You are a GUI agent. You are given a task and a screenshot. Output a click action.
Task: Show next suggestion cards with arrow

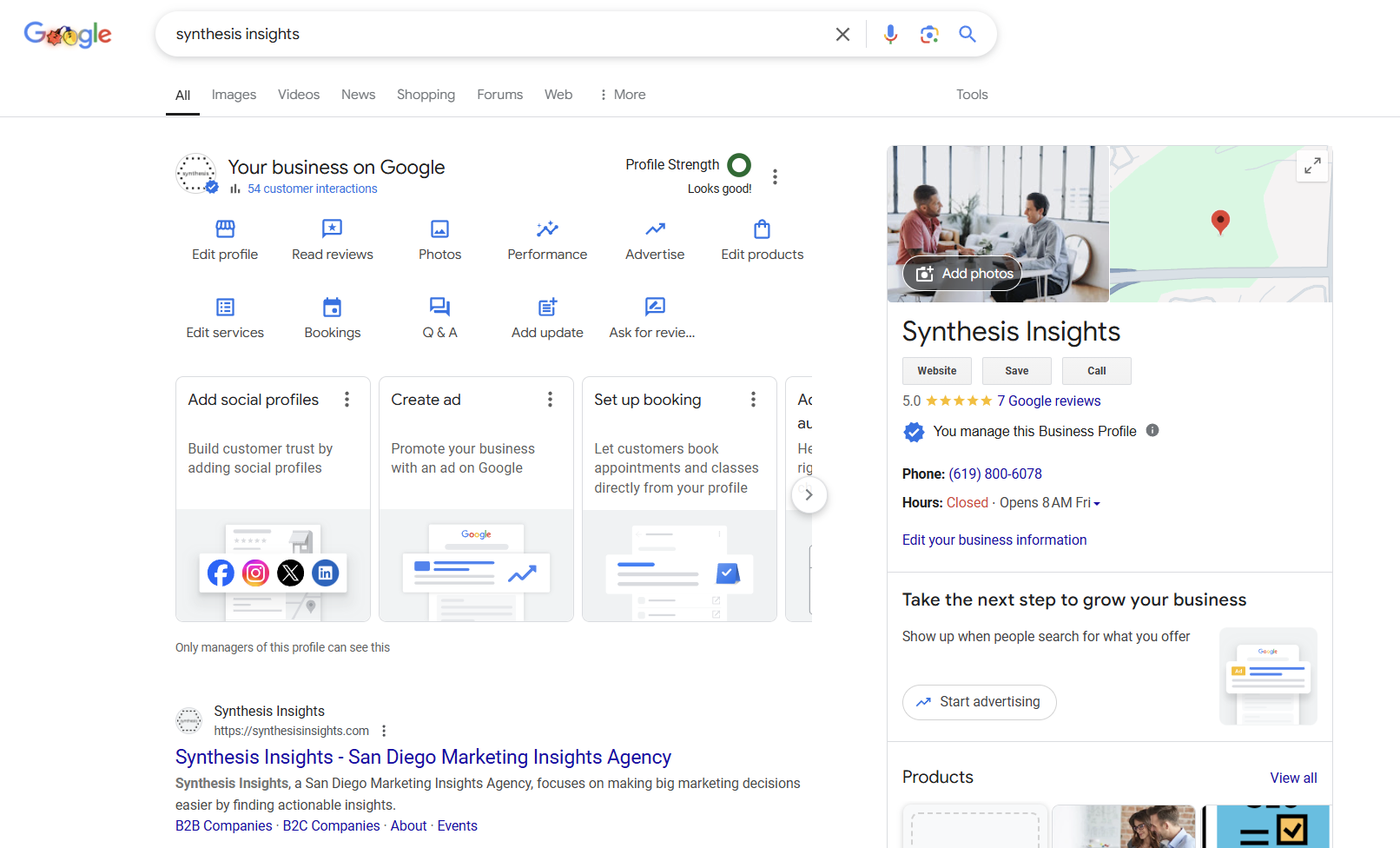tap(809, 495)
